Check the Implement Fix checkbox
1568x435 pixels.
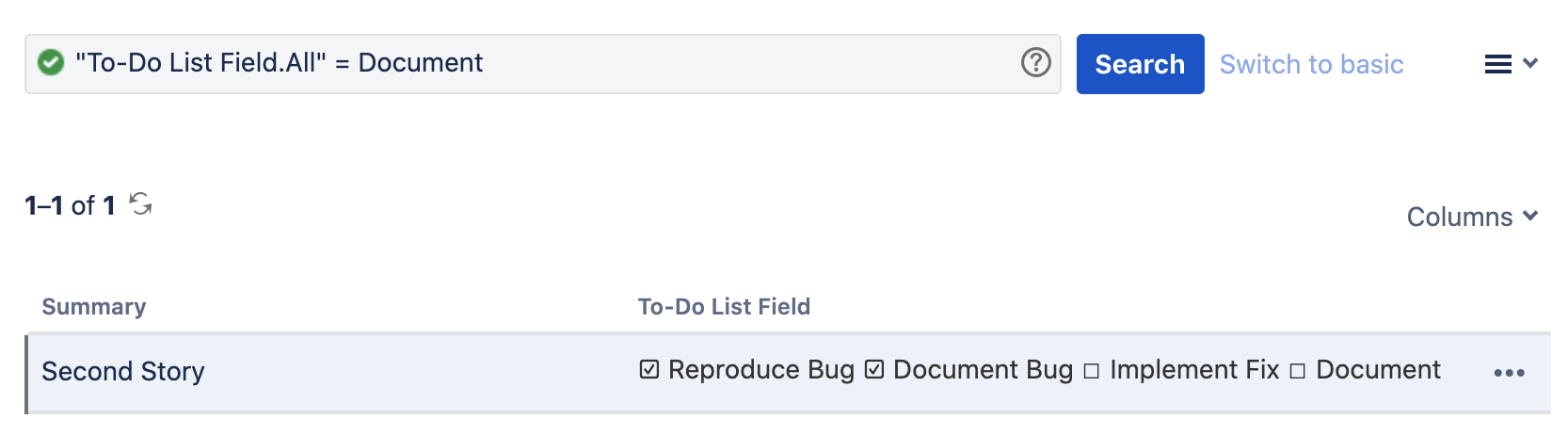point(1092,371)
